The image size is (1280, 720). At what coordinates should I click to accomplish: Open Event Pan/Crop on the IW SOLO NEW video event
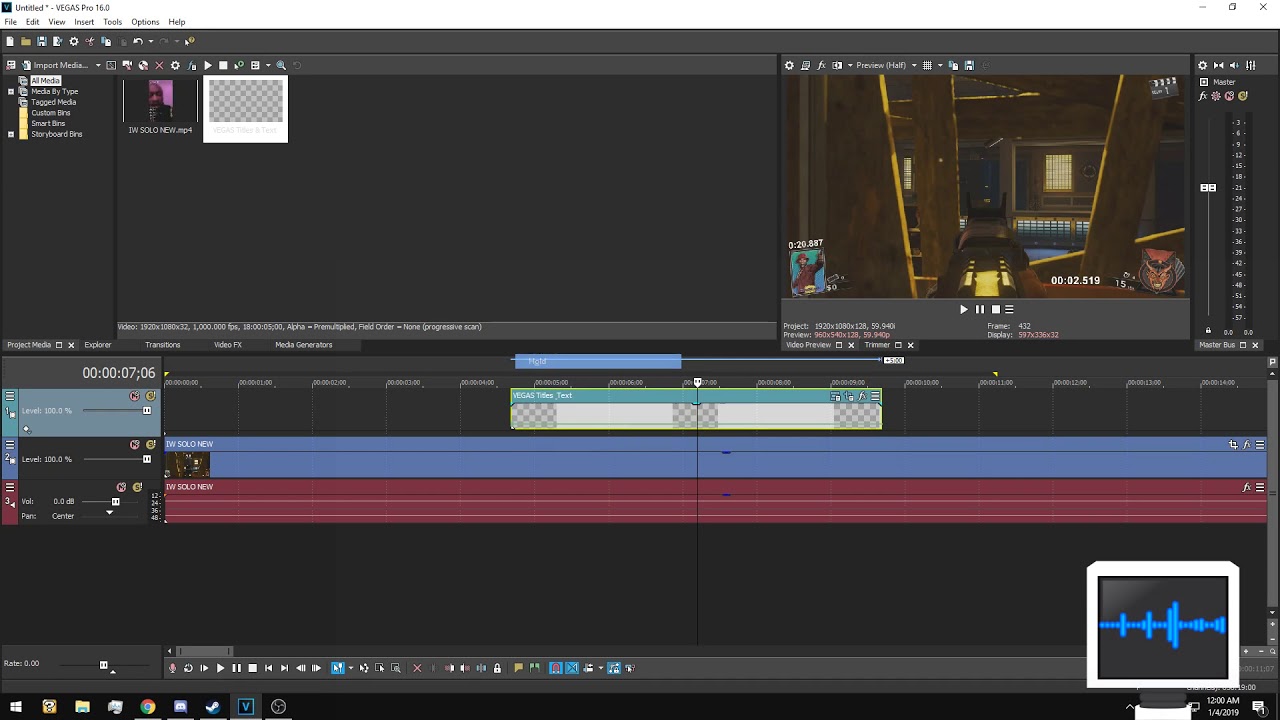click(1233, 444)
